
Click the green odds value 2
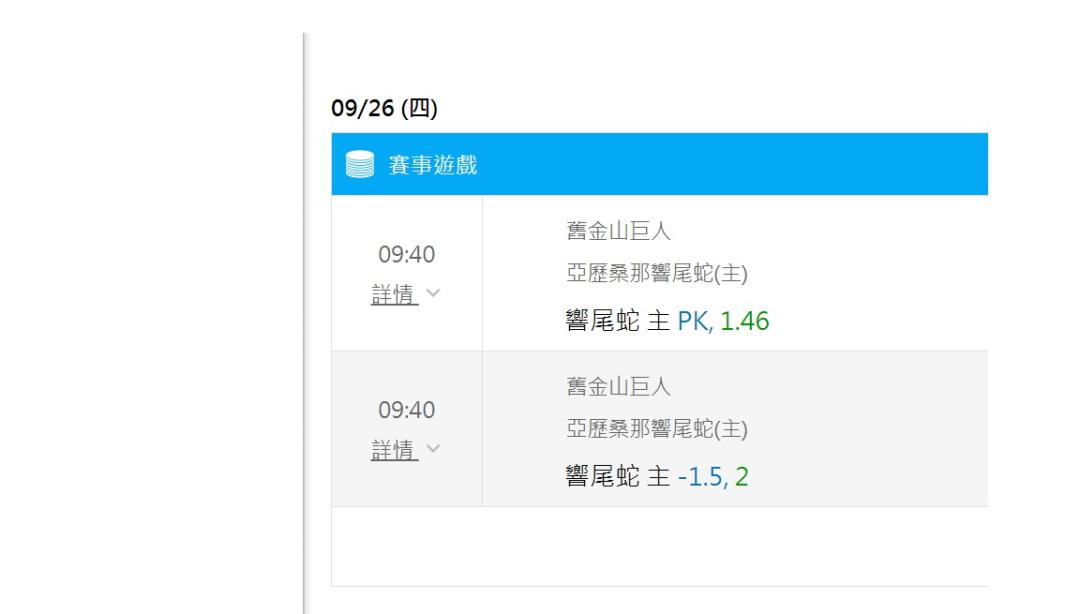[x=741, y=477]
